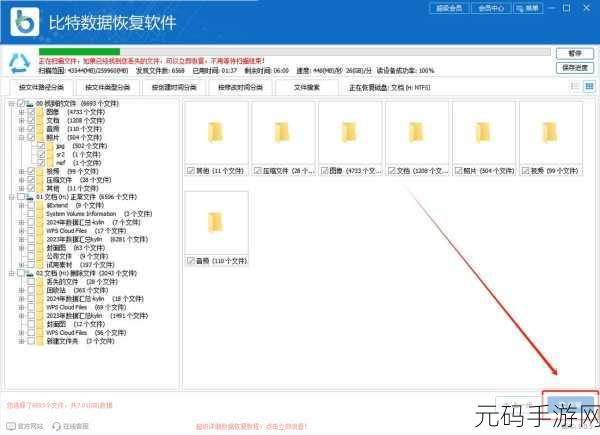Open the 音频 (110个文件) folder thumbnail
Viewport: 600px width, 435px height.
(216, 223)
